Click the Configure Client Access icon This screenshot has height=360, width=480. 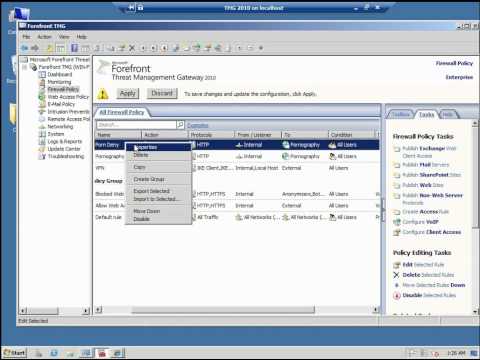point(397,232)
